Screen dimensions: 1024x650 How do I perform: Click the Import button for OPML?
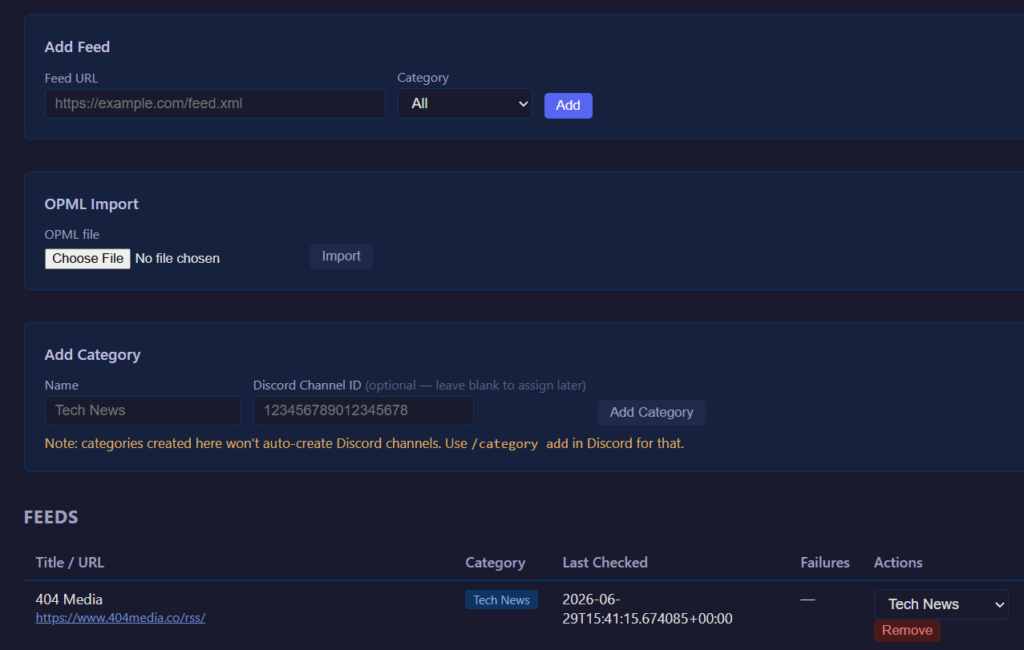(x=341, y=256)
